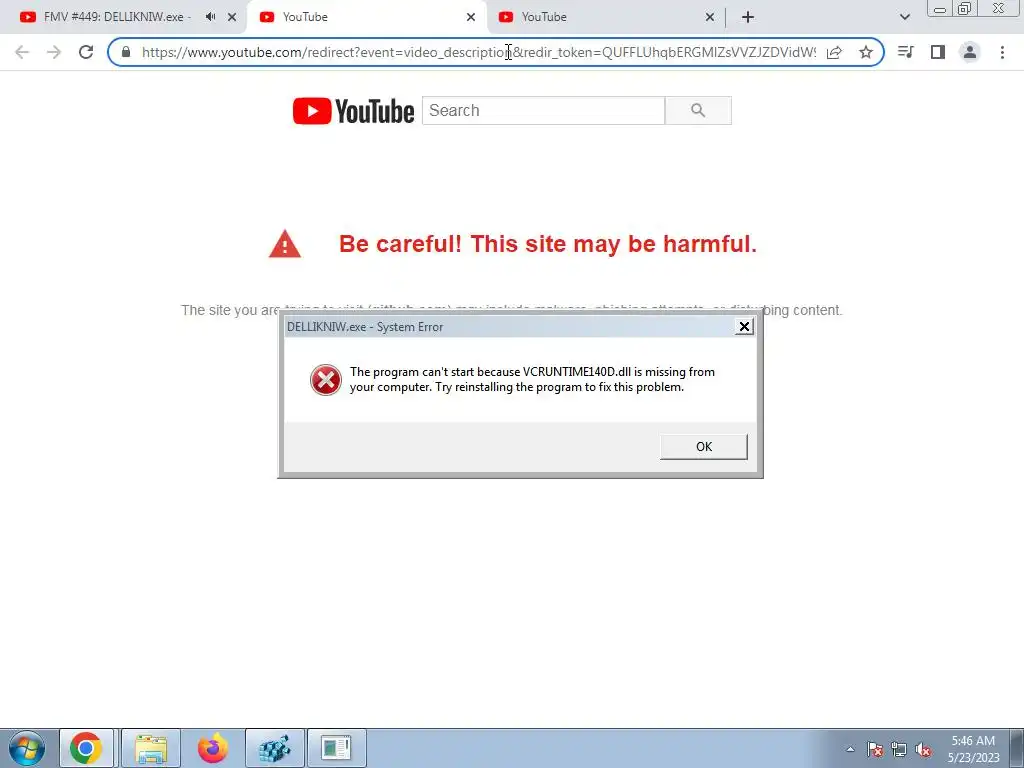Mute audio icon on the FMV #449 tab
Screen dimensions: 1024x768
[210, 17]
